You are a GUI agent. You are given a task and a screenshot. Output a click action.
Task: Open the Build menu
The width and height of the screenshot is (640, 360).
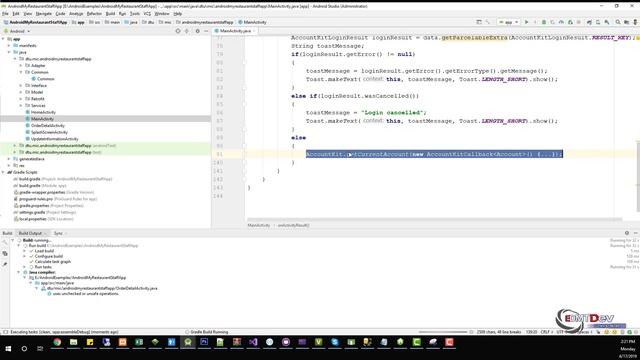[110, 13]
